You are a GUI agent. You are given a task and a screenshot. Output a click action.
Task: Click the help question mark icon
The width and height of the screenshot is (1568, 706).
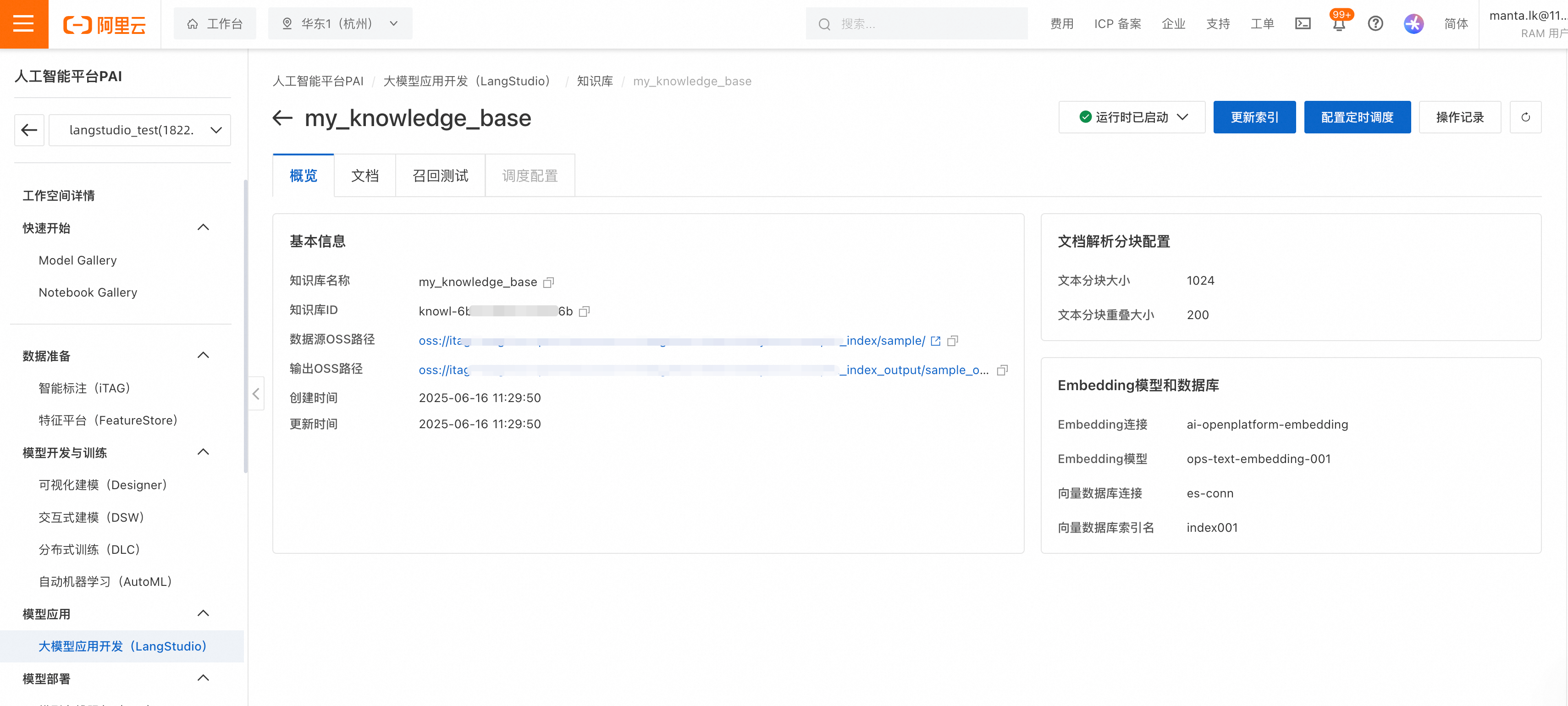point(1375,24)
